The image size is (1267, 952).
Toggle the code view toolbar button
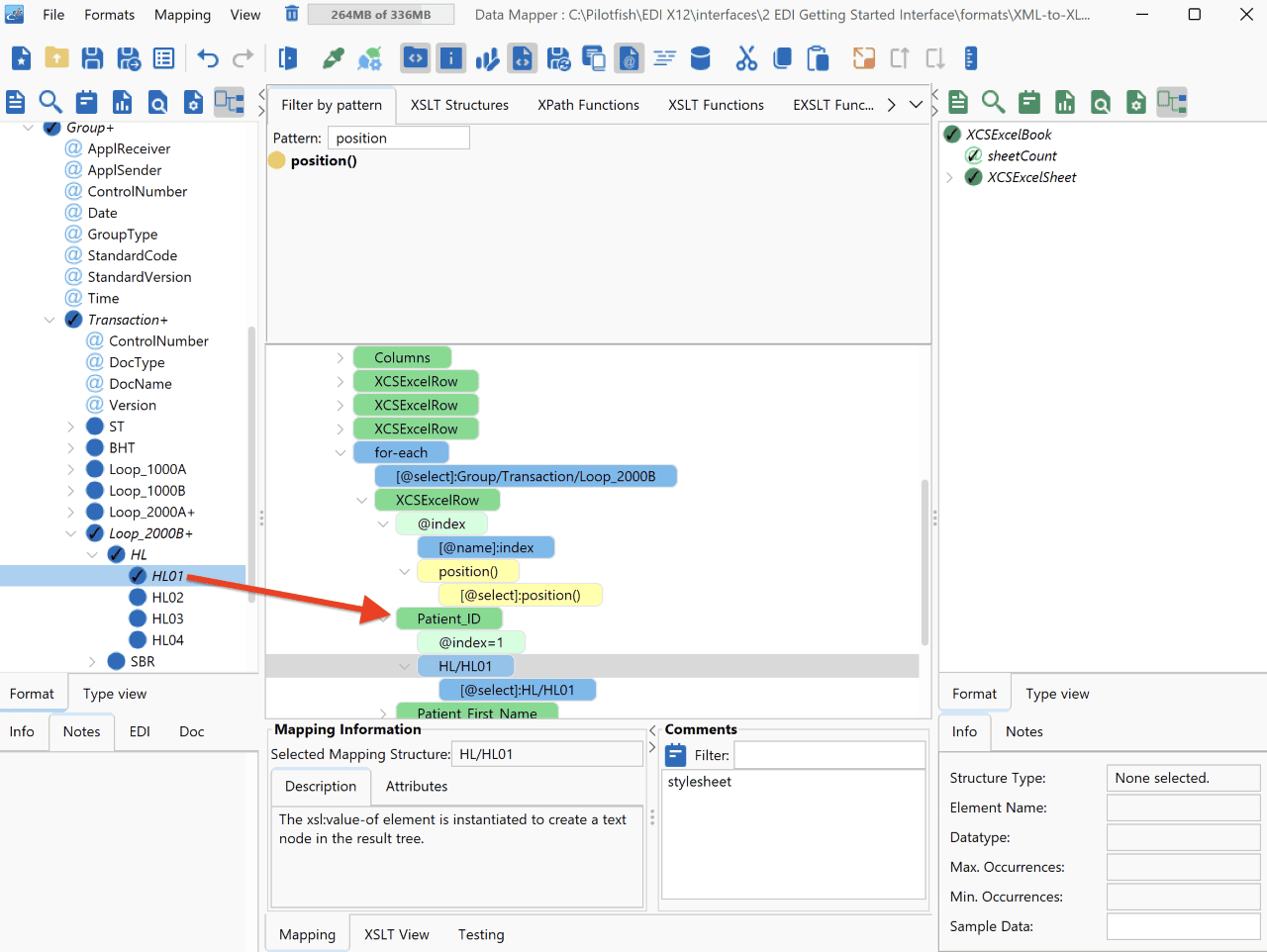coord(416,58)
